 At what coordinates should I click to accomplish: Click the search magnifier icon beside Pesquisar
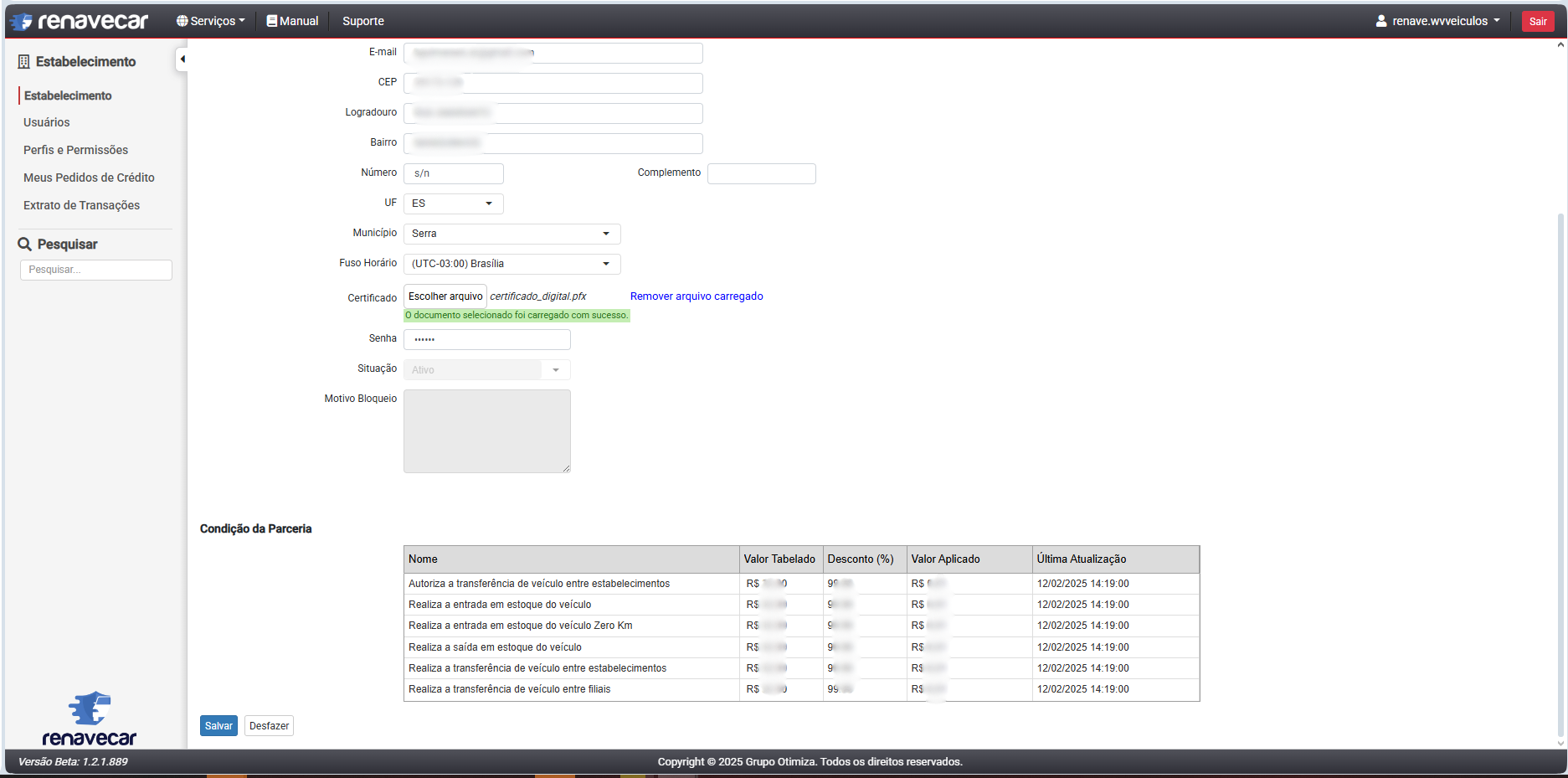click(25, 244)
